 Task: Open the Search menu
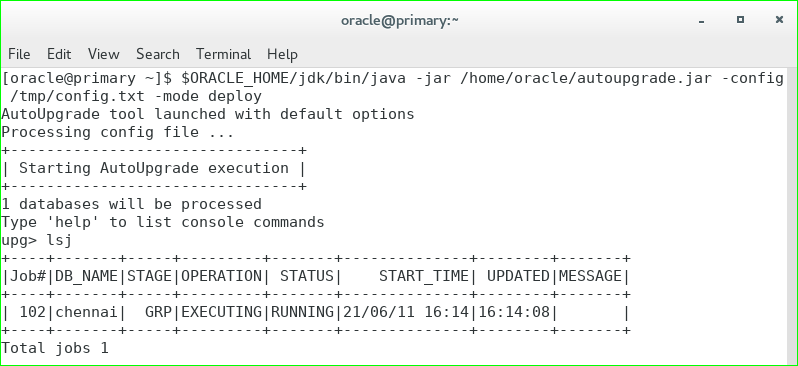tap(158, 54)
